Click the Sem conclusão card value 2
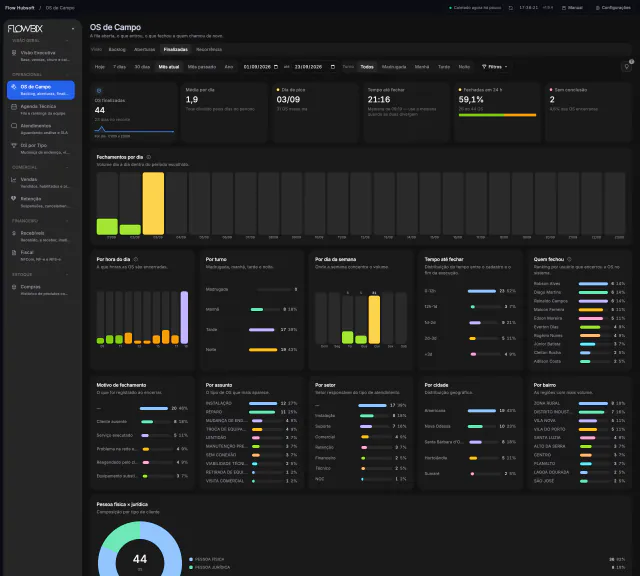640x576 pixels. 552,100
